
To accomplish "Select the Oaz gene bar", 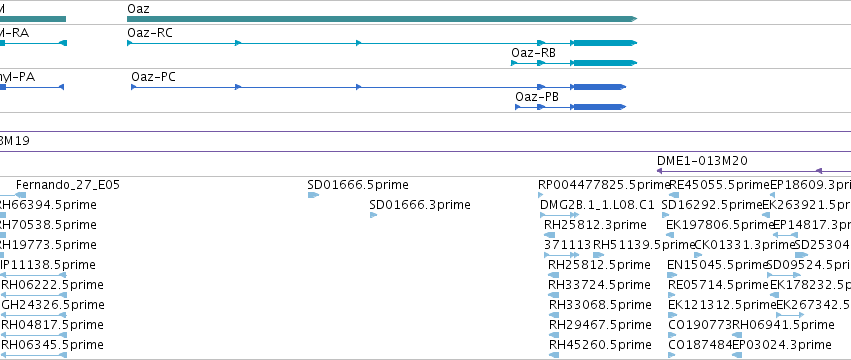I will point(382,19).
